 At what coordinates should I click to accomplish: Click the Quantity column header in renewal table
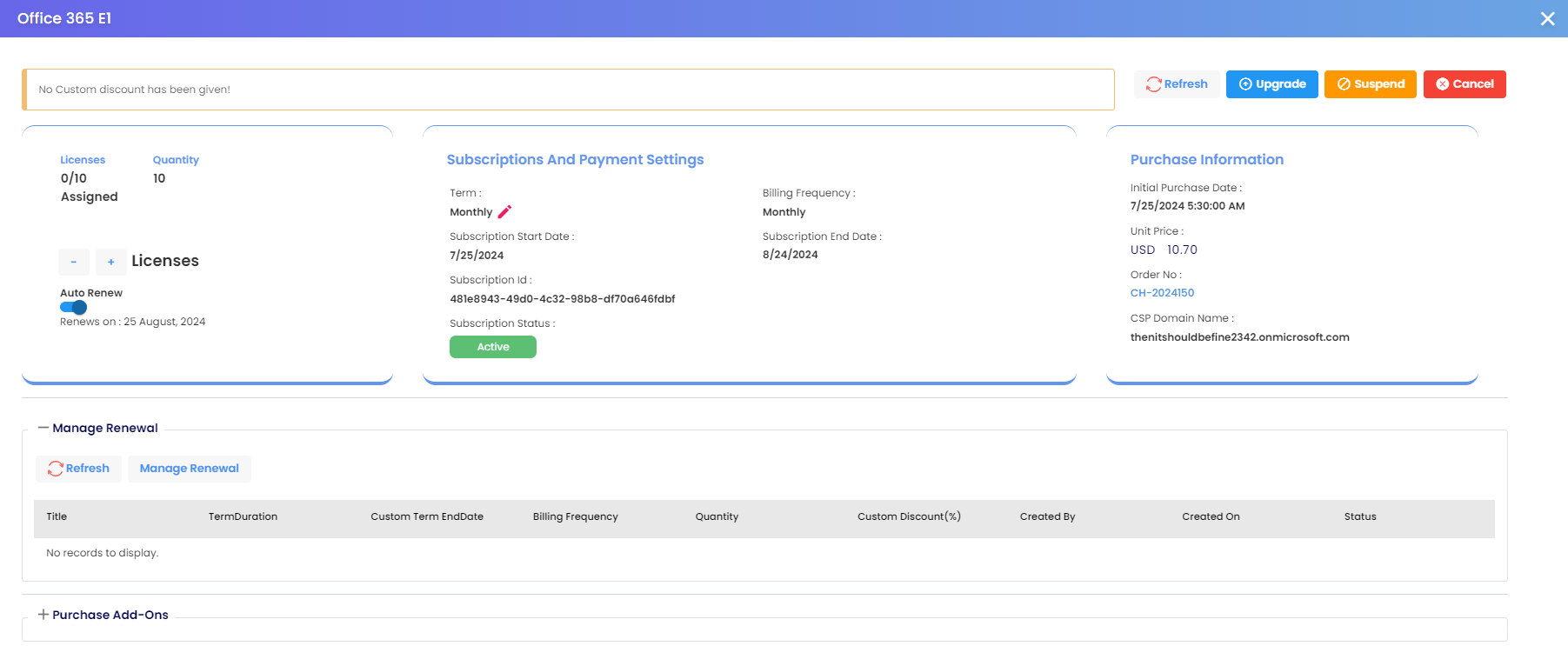(x=717, y=516)
